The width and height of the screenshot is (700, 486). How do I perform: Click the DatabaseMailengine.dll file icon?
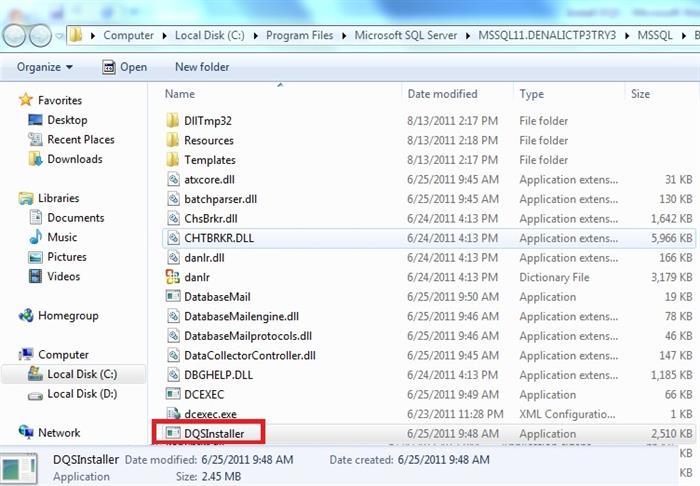pos(173,316)
